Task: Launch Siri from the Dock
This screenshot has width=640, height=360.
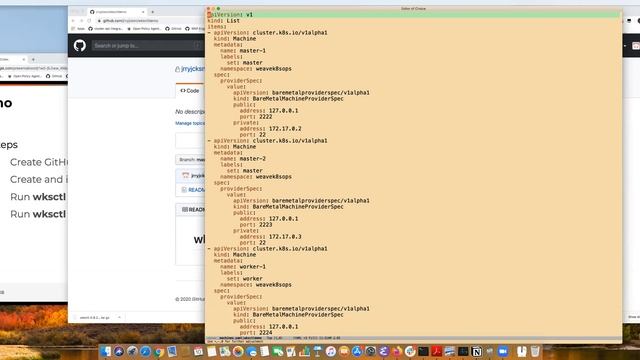Action: click(119, 351)
